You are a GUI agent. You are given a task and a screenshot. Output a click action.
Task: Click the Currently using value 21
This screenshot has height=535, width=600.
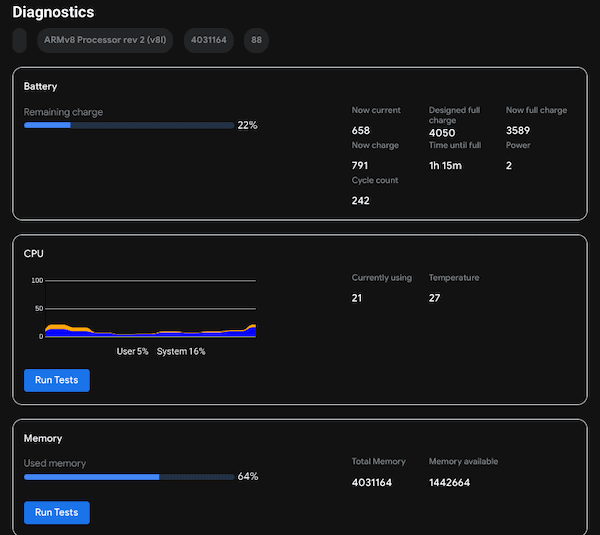coord(358,298)
